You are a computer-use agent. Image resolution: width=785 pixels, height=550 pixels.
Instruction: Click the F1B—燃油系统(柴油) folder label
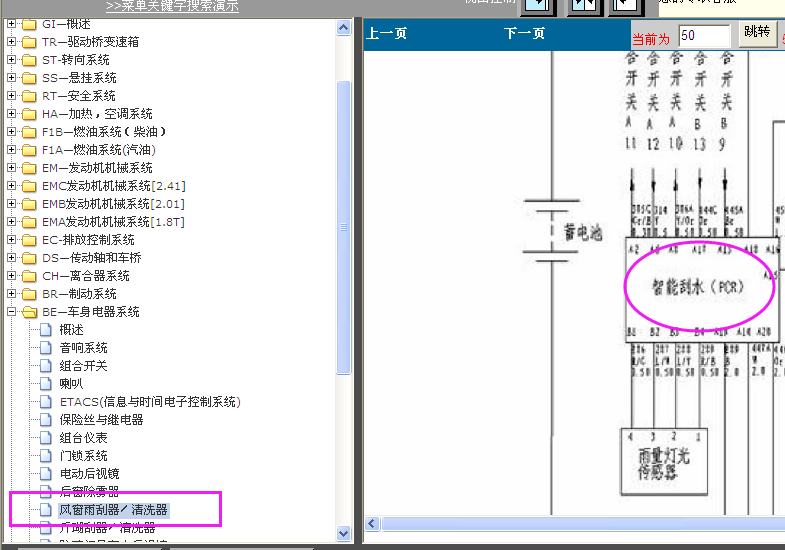[x=104, y=132]
